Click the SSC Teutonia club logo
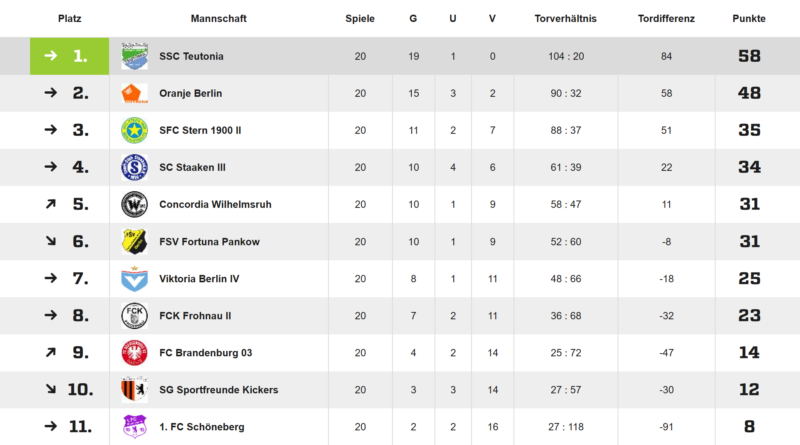The width and height of the screenshot is (800, 445). pyautogui.click(x=134, y=57)
